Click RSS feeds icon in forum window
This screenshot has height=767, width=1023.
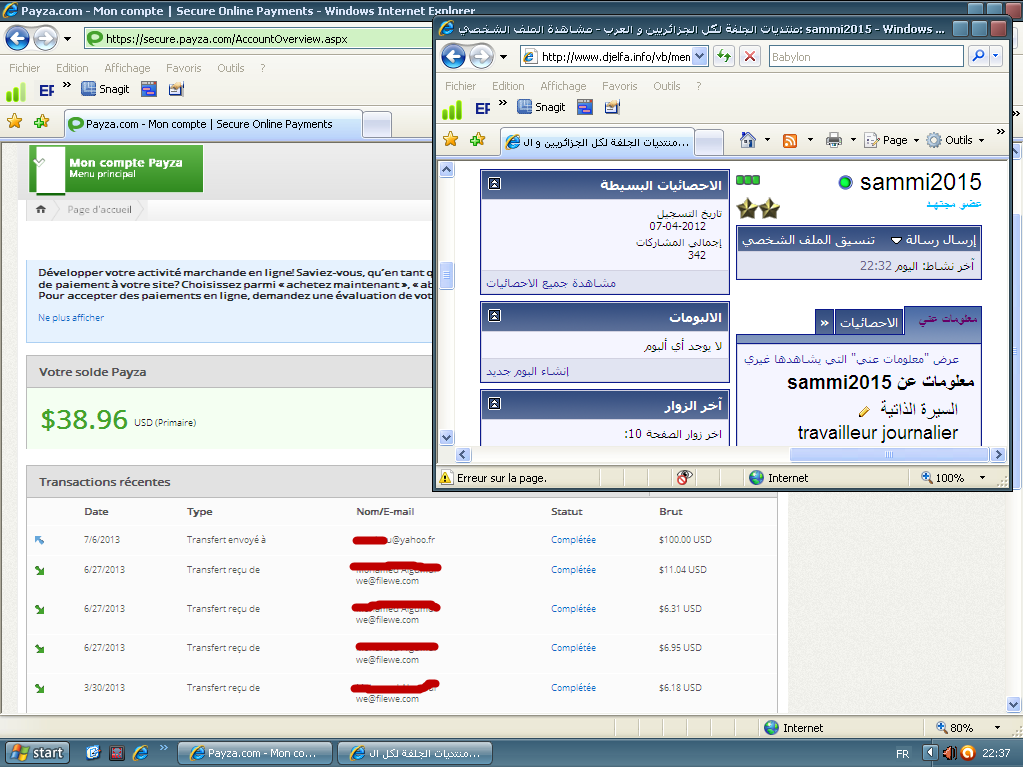pos(790,140)
